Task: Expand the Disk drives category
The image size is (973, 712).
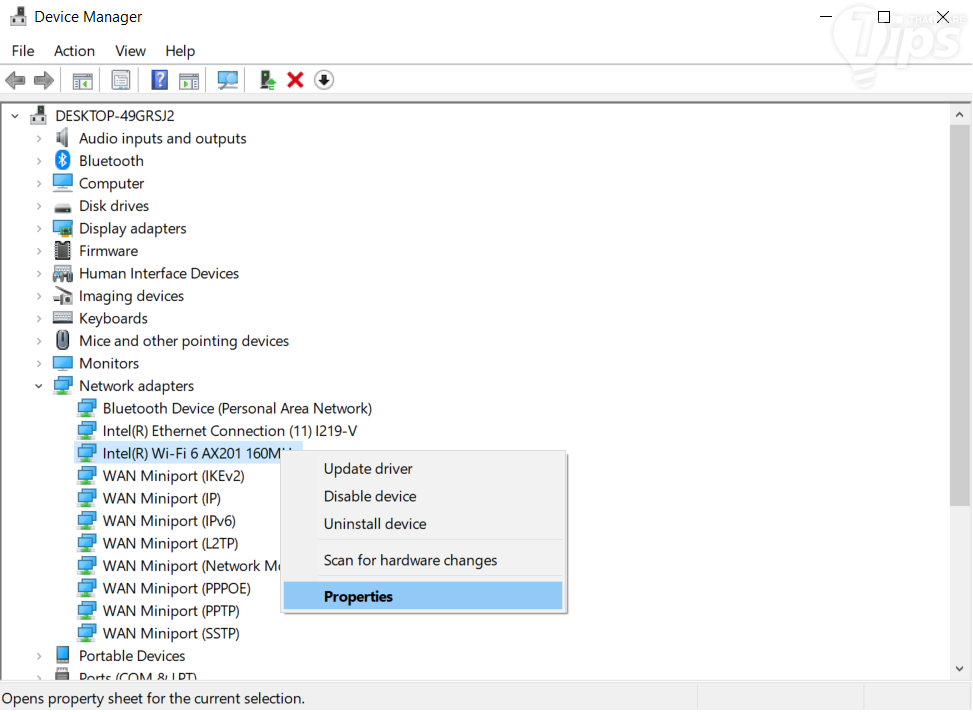Action: pyautogui.click(x=39, y=206)
